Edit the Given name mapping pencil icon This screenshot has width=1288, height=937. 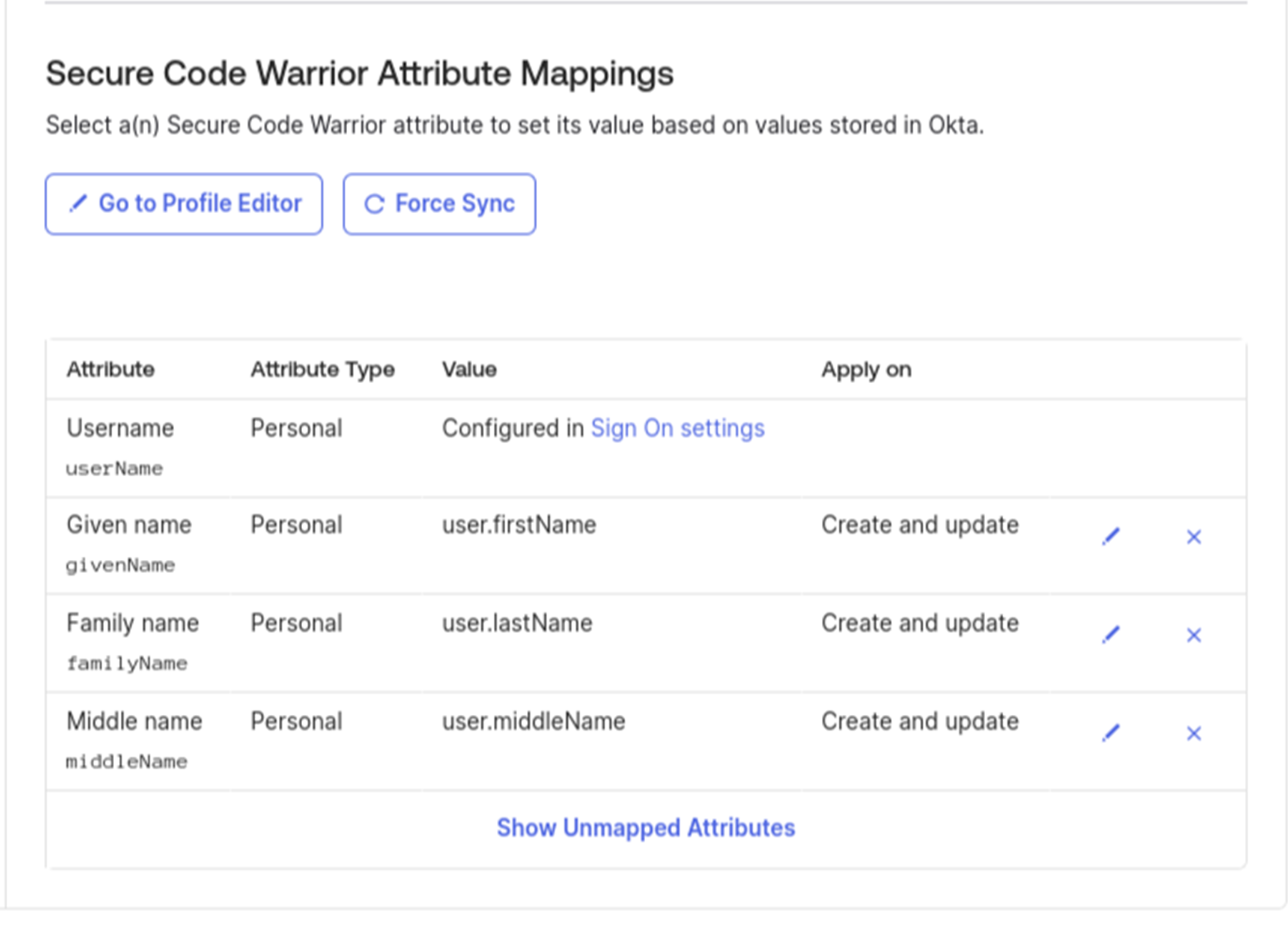pyautogui.click(x=1111, y=536)
